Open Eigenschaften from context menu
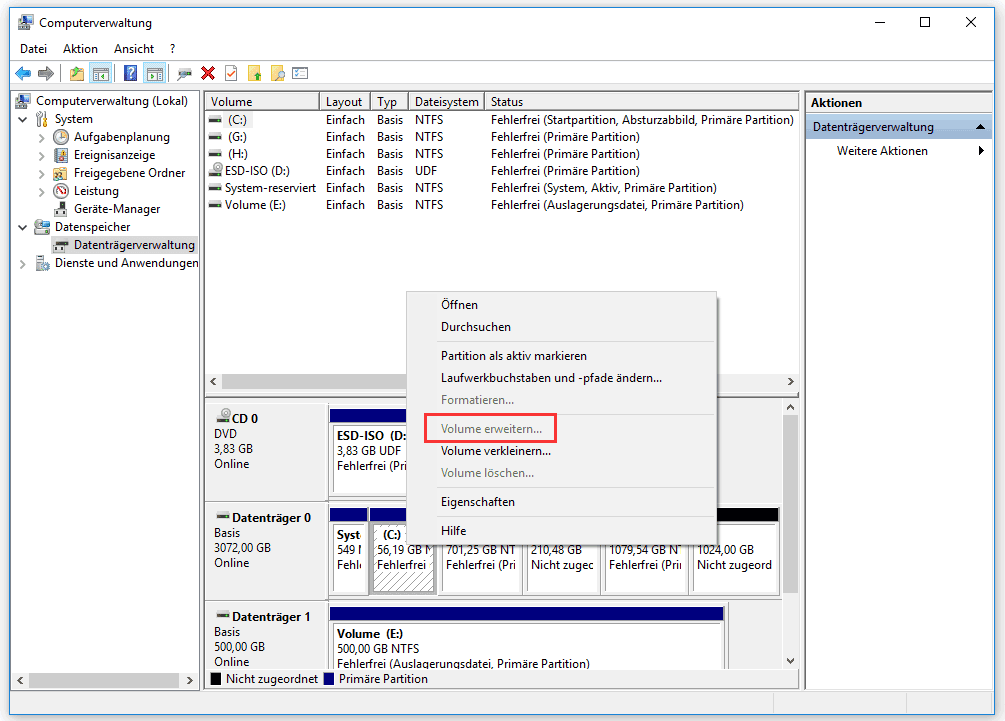The height and width of the screenshot is (721, 1005). click(561, 502)
